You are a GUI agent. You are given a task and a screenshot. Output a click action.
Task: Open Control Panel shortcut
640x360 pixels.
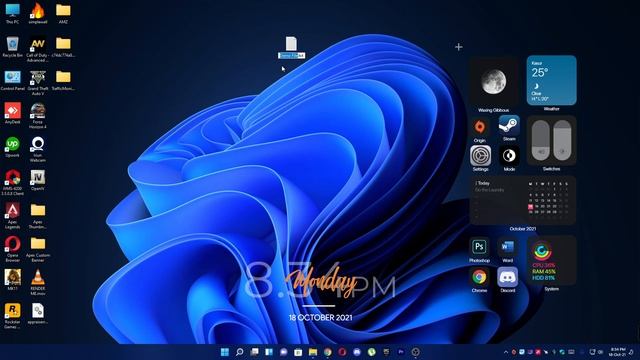(x=12, y=80)
